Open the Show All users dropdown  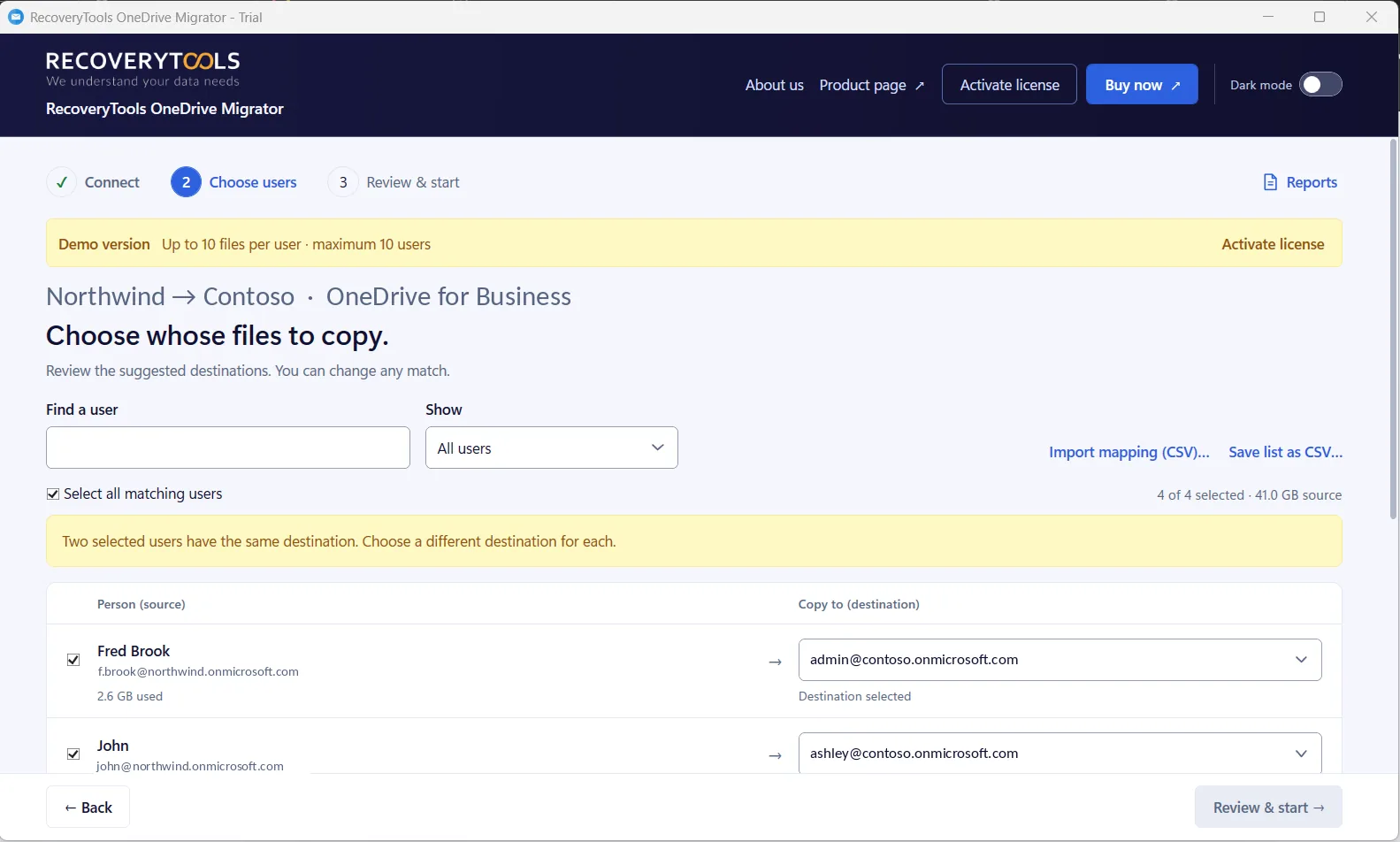coord(552,448)
